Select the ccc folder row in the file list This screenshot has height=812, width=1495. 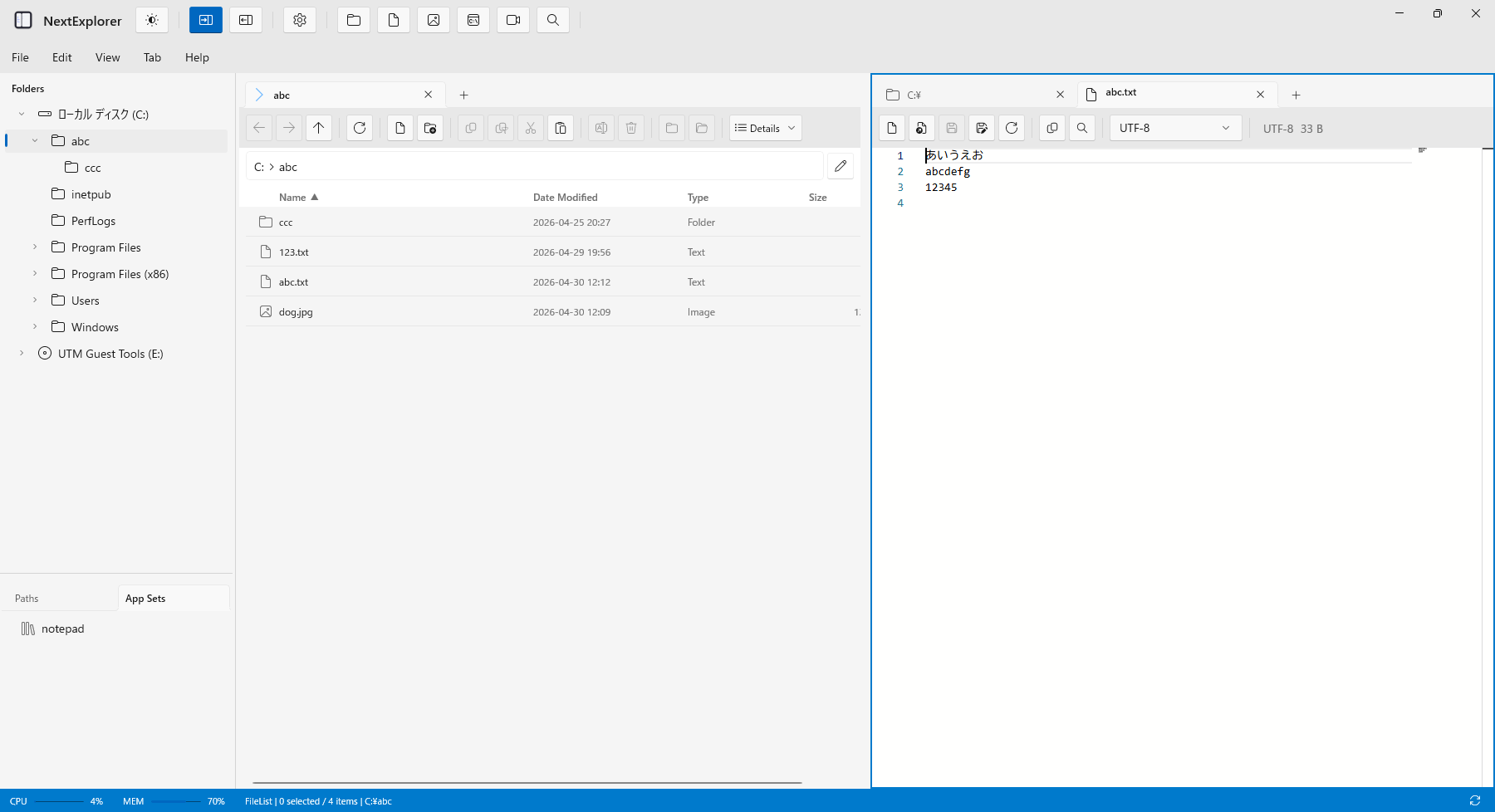click(553, 222)
